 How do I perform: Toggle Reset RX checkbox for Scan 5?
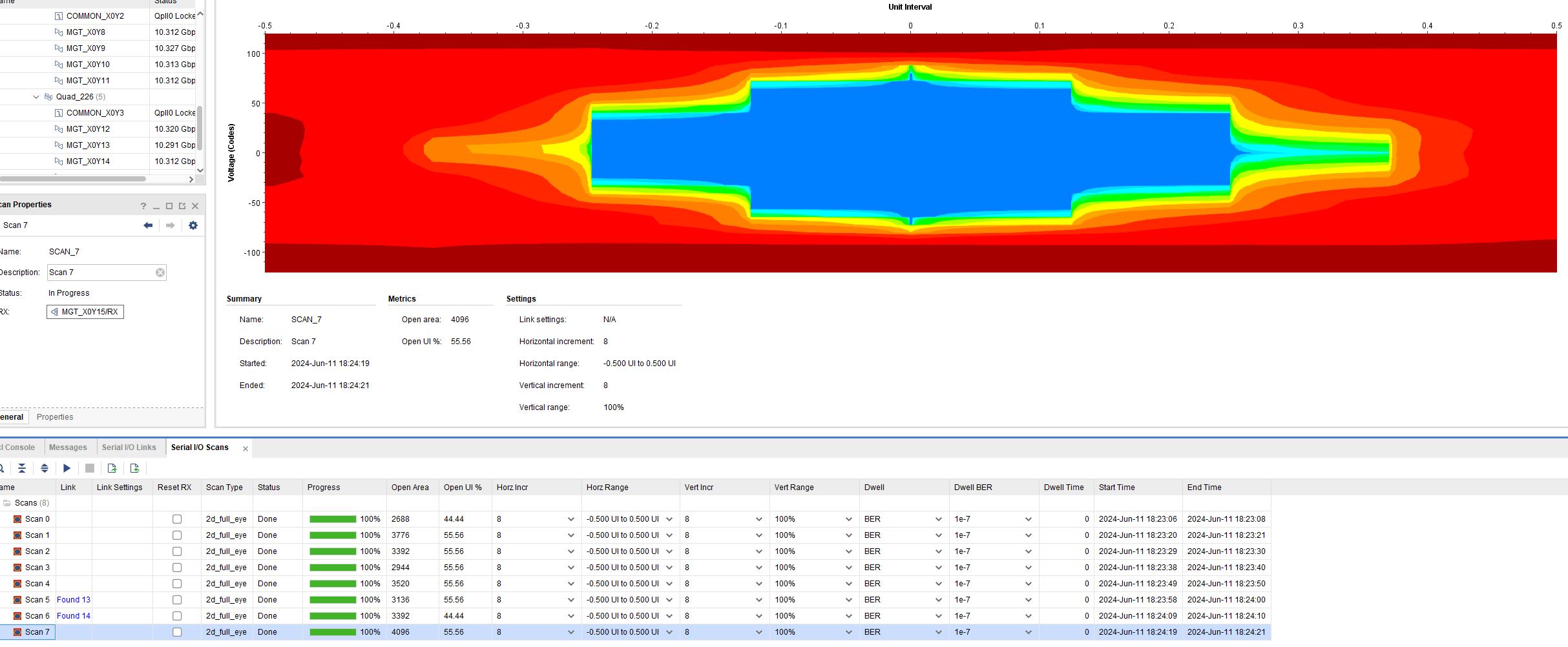pyautogui.click(x=177, y=600)
